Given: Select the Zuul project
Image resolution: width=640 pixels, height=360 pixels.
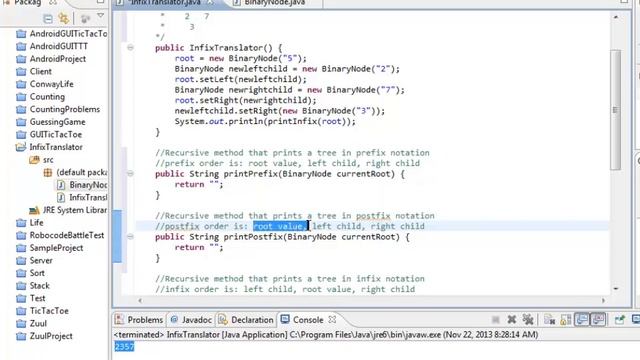Looking at the screenshot, I should tap(31, 324).
